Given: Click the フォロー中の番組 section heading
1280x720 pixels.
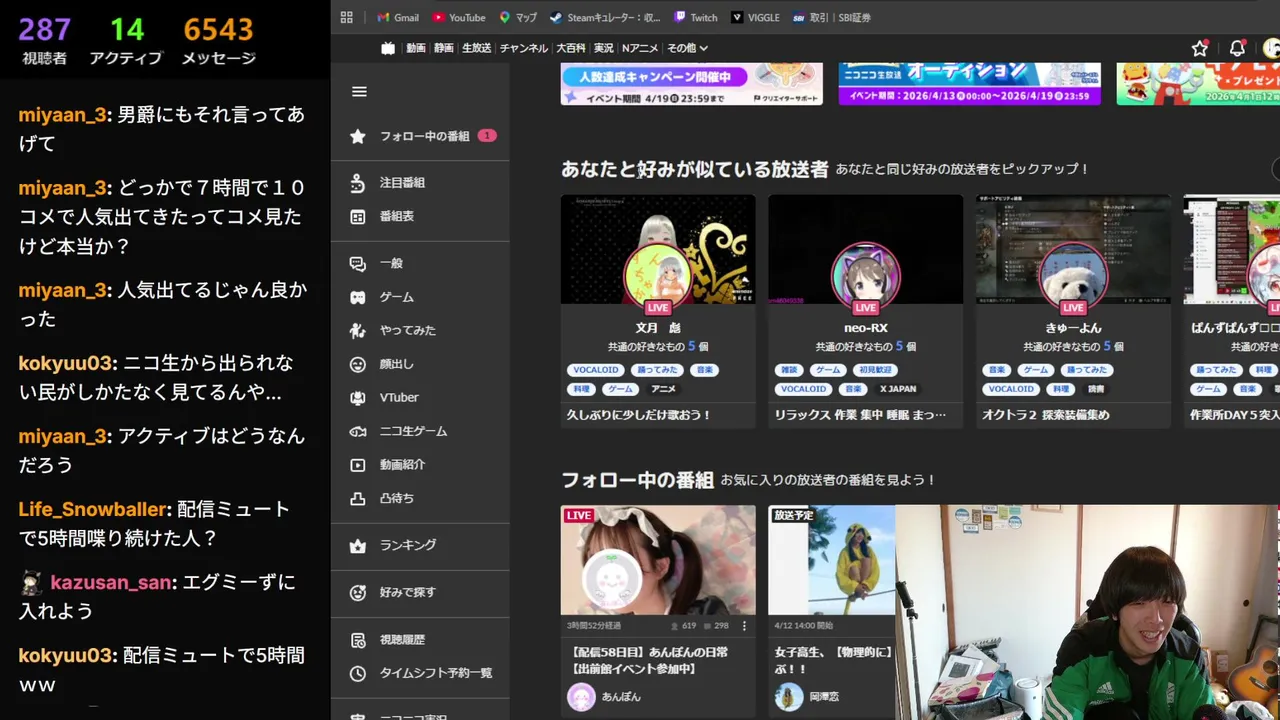Looking at the screenshot, I should (637, 480).
